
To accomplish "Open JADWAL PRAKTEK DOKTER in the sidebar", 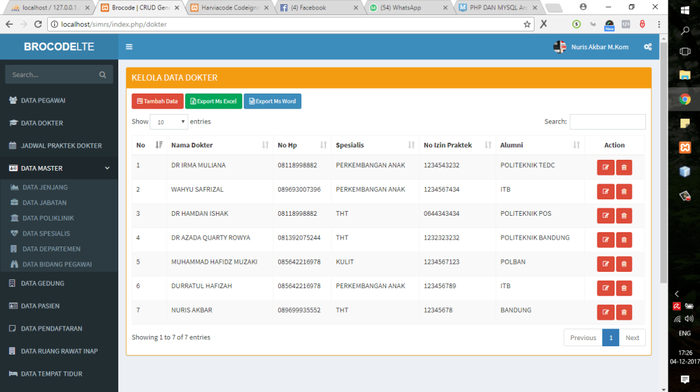I will [x=59, y=146].
